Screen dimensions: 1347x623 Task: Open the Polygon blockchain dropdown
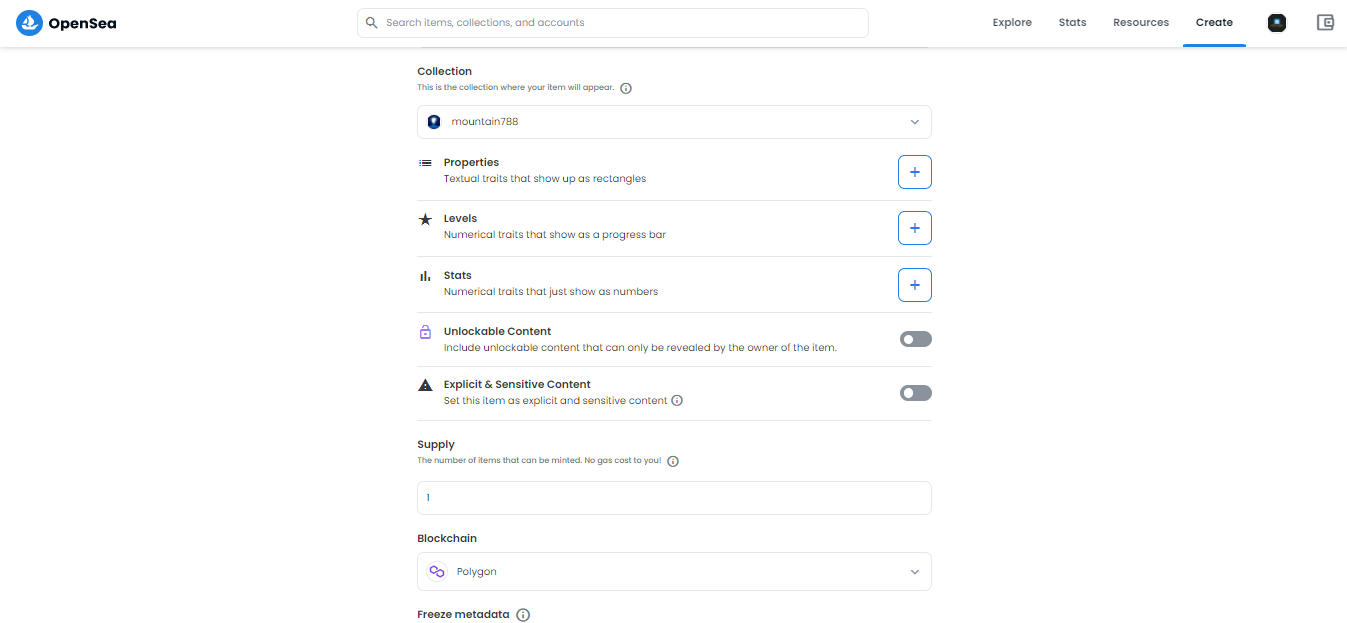(674, 572)
